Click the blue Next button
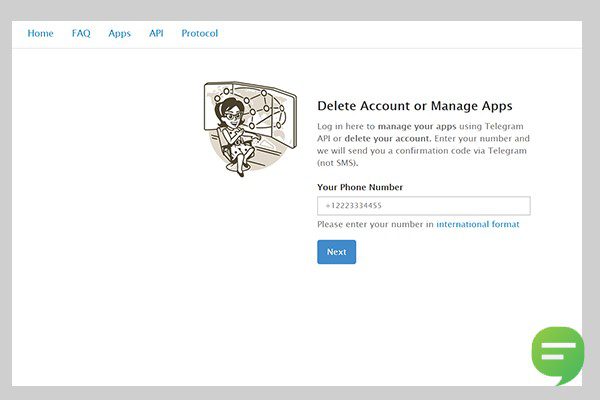 (x=336, y=252)
